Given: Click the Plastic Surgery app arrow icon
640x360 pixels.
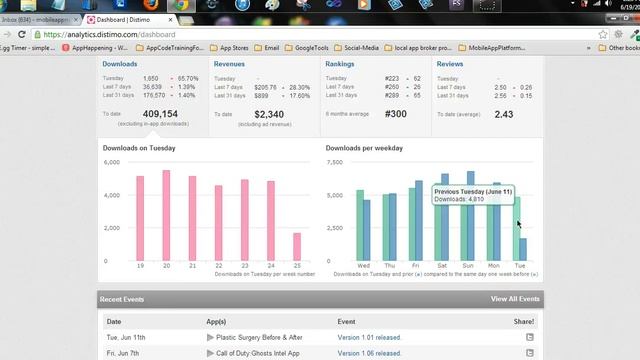Looking at the screenshot, I should point(210,338).
